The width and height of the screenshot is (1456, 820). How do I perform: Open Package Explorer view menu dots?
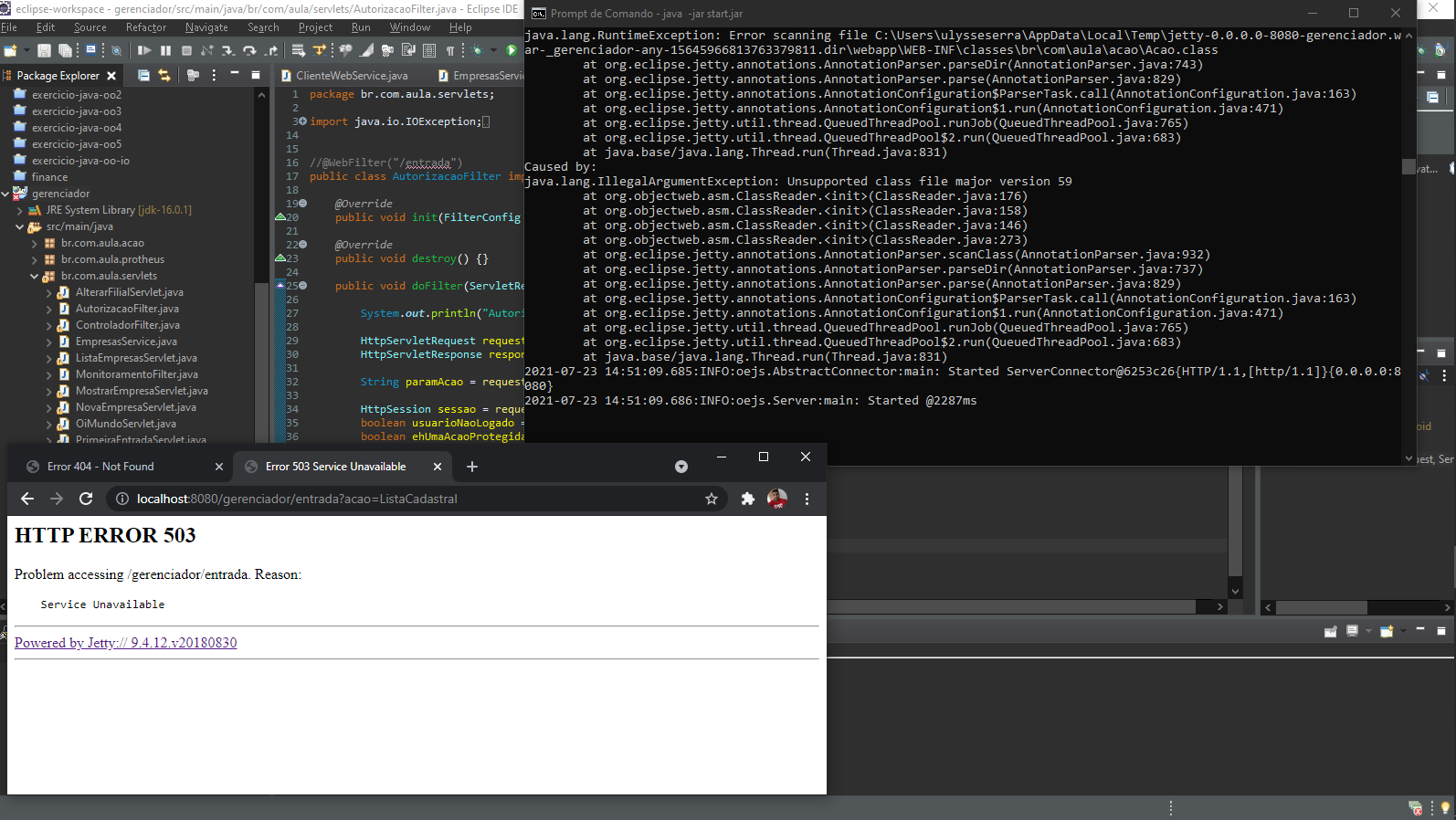214,75
